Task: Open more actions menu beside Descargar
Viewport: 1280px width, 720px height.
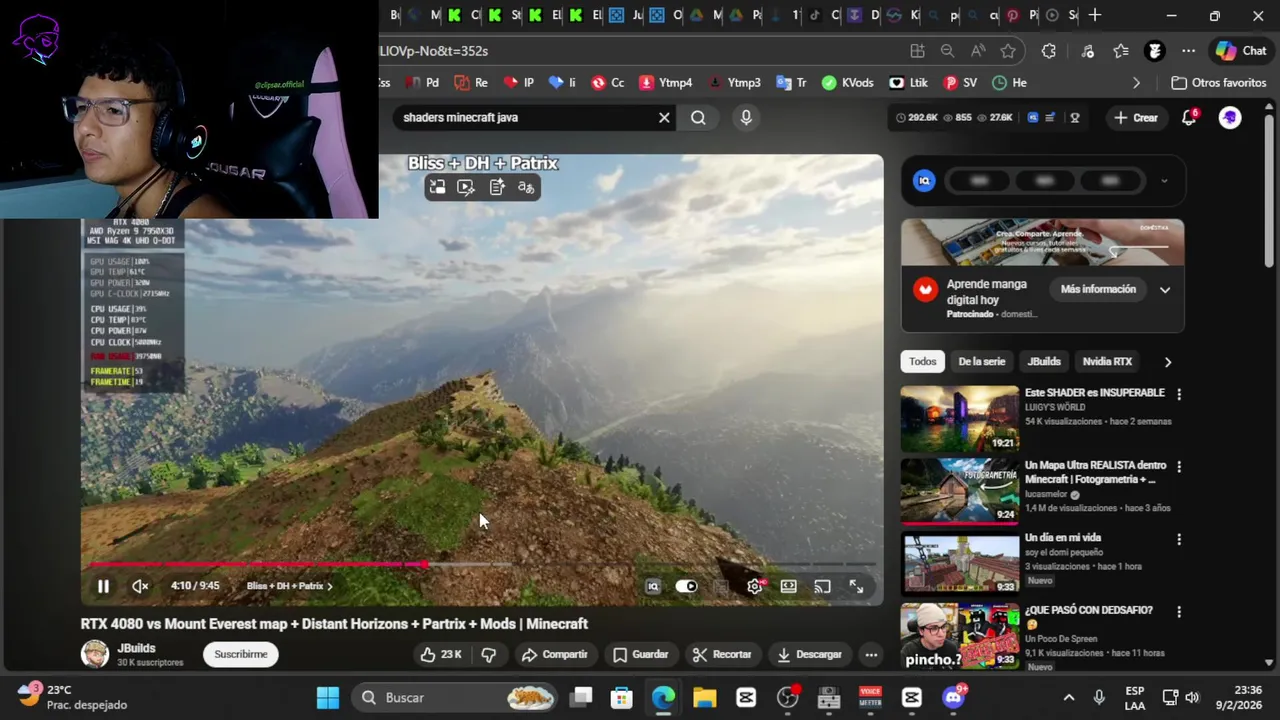Action: [x=871, y=655]
